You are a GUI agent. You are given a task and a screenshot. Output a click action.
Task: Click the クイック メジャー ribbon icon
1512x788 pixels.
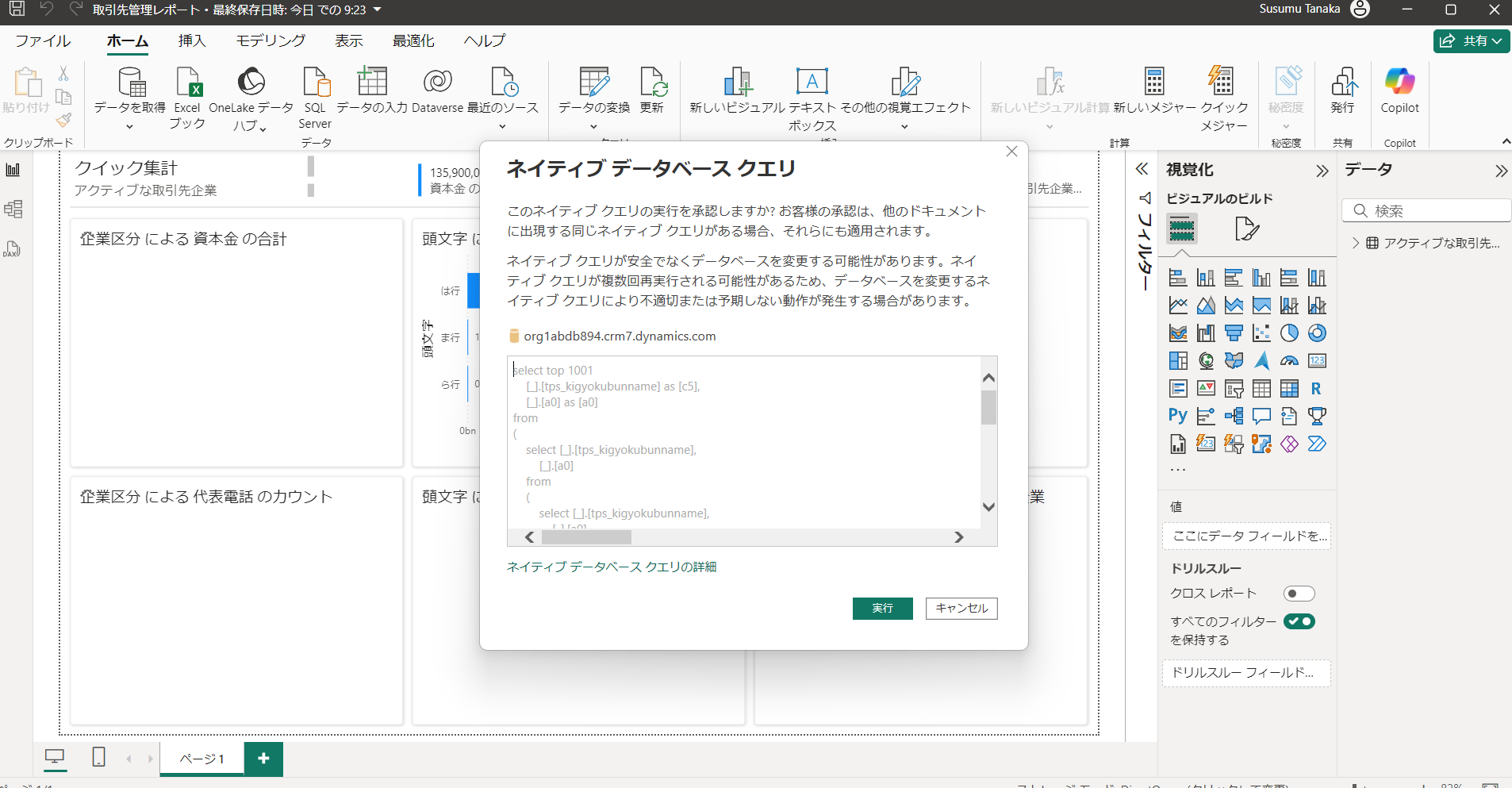1221,82
